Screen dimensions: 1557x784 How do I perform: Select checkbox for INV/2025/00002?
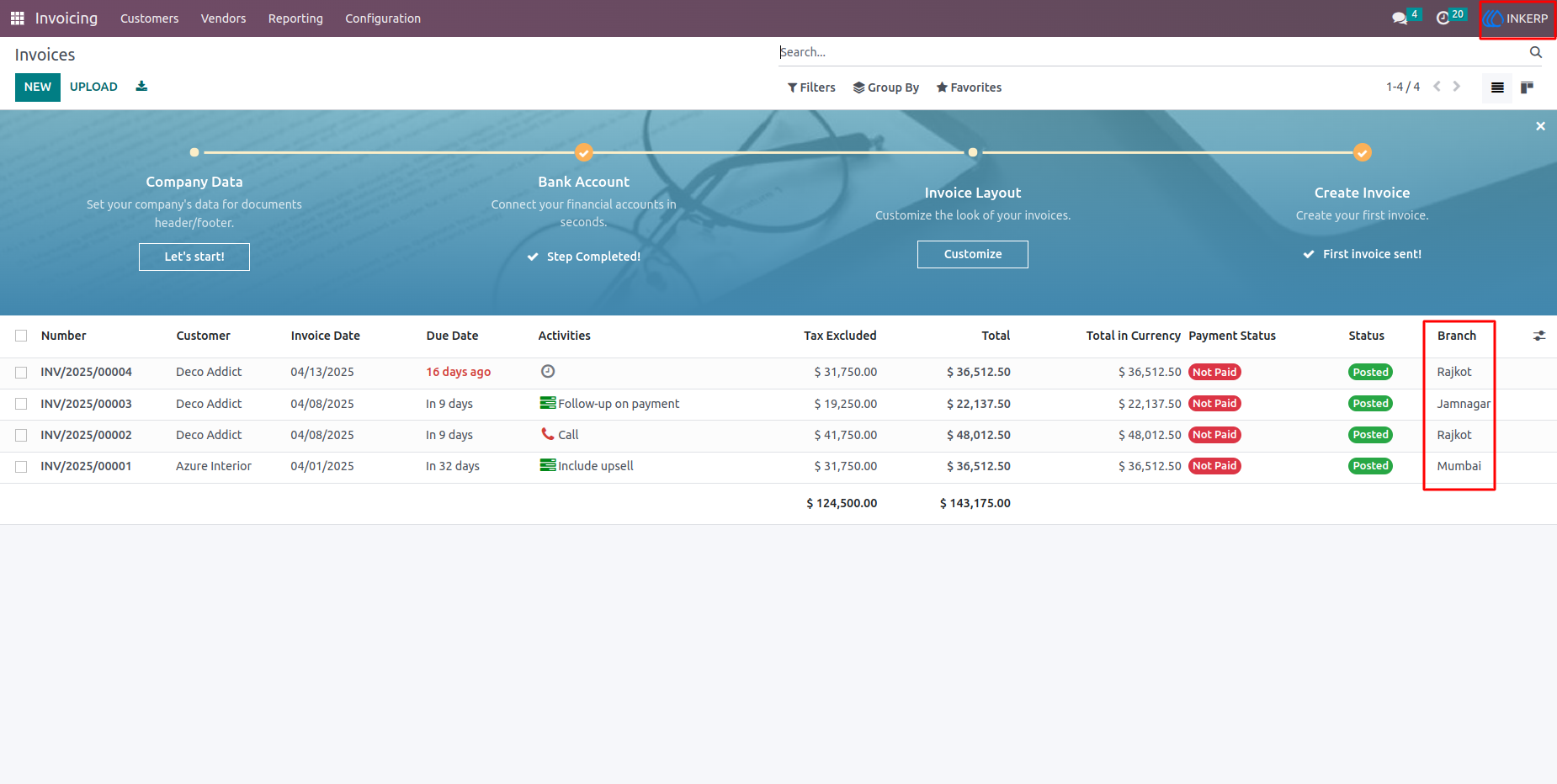[21, 435]
